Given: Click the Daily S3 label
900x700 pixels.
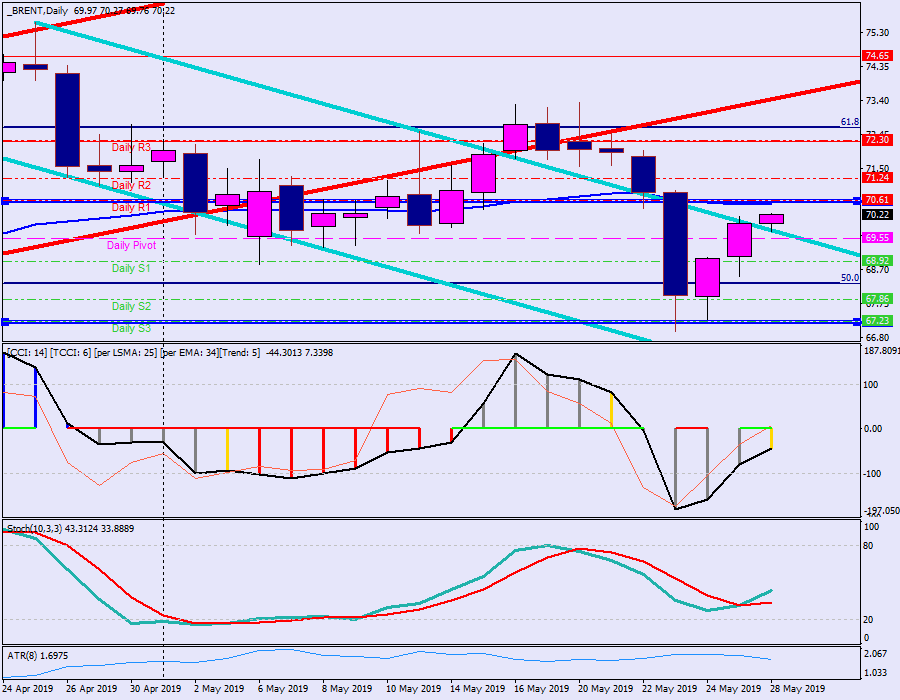Looking at the screenshot, I should point(131,328).
